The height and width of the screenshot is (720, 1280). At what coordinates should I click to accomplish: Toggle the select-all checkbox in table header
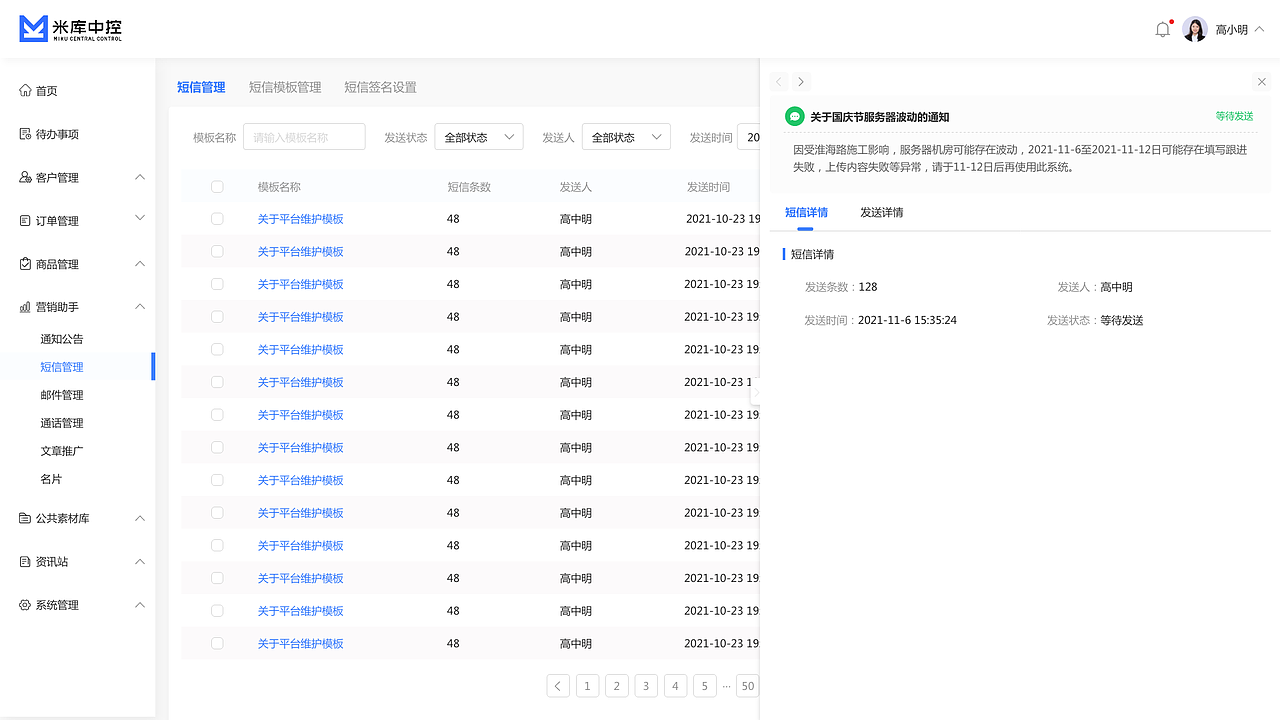tap(217, 187)
